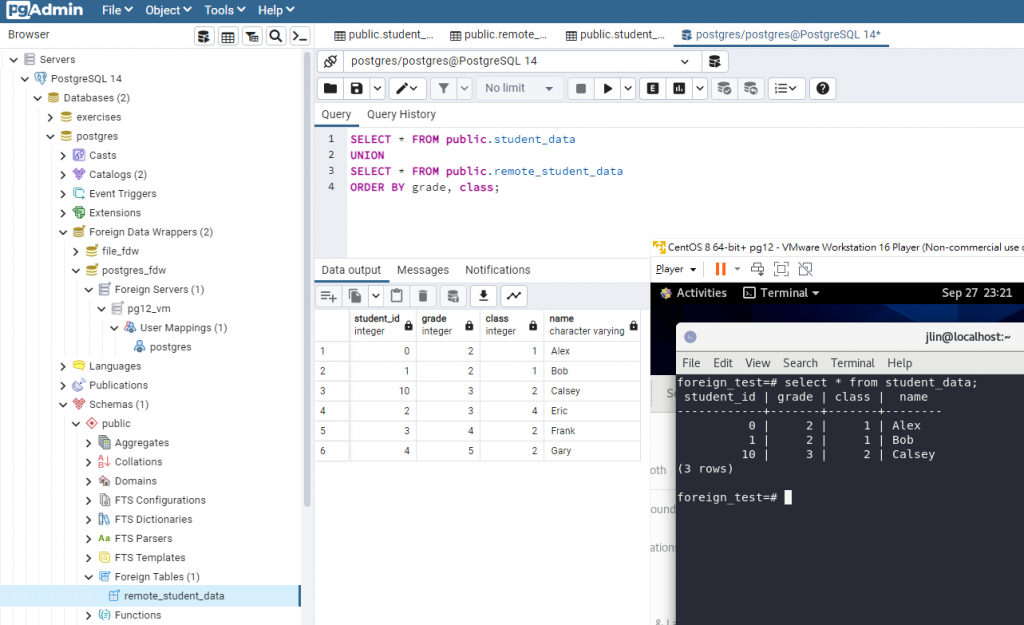Viewport: 1024px width, 625px height.
Task: Click connection status icon beside connection box
Action: (x=330, y=61)
